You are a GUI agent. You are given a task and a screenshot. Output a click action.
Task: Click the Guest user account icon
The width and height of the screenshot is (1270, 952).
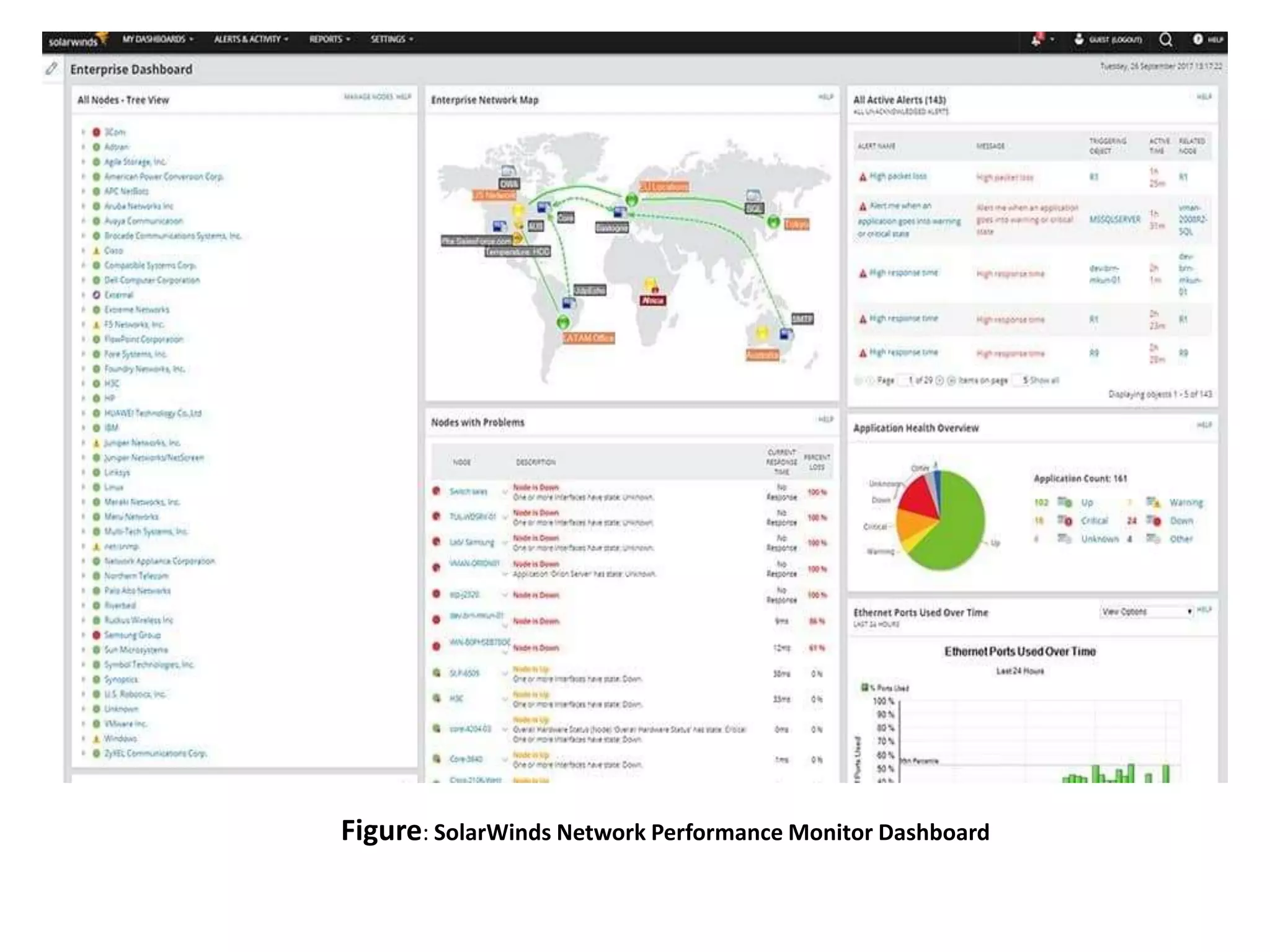pyautogui.click(x=1079, y=39)
